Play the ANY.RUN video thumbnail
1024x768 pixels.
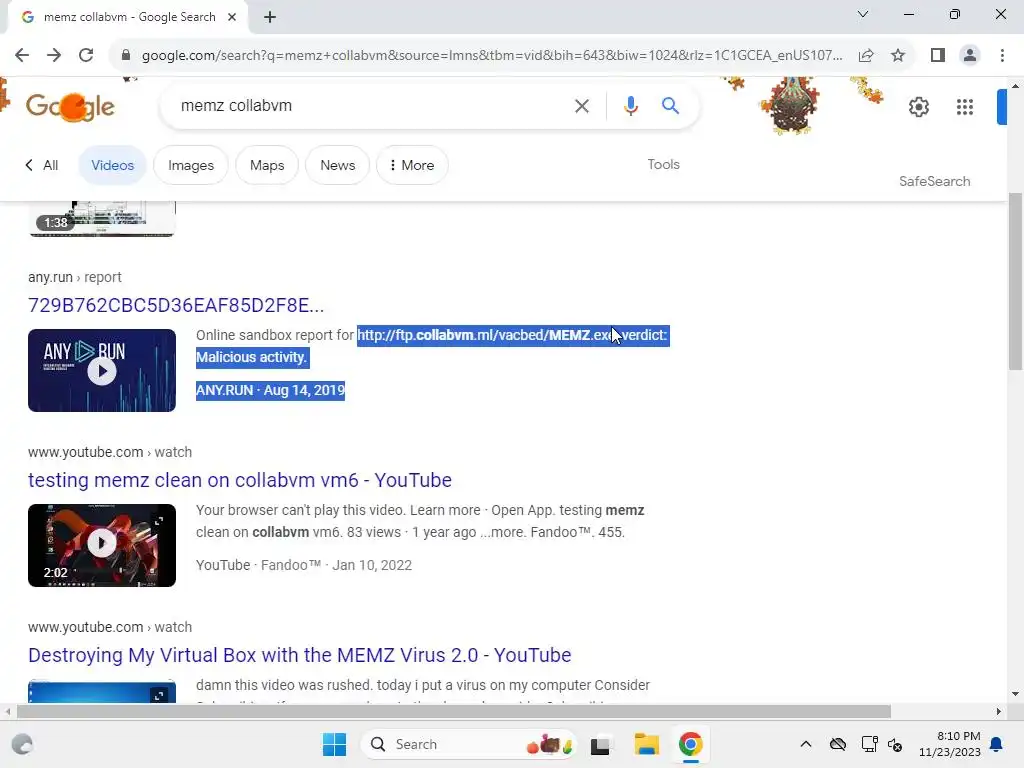click(102, 370)
